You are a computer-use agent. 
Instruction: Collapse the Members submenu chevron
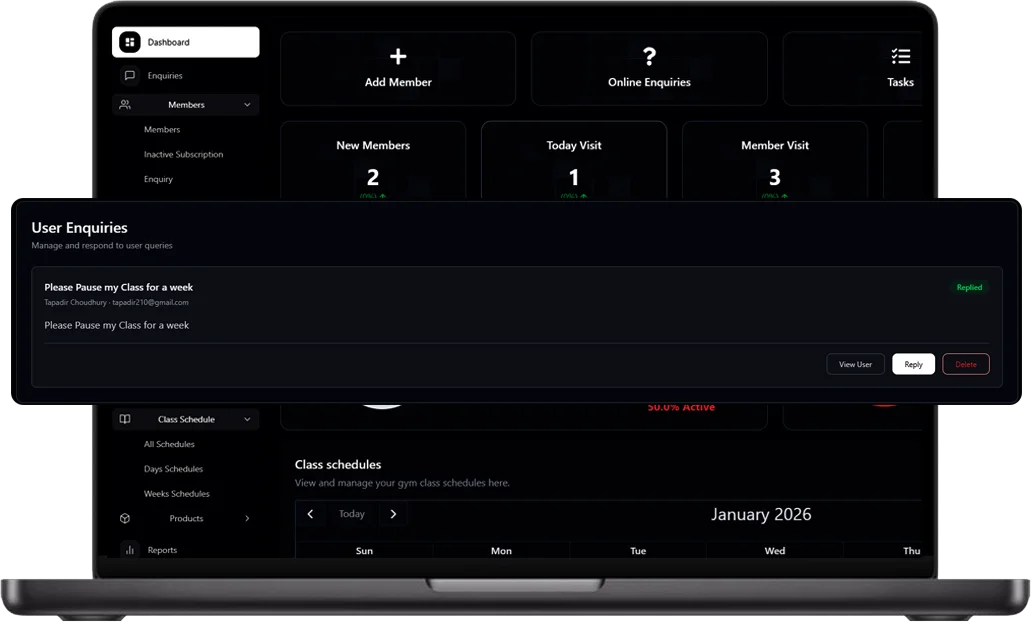(247, 105)
